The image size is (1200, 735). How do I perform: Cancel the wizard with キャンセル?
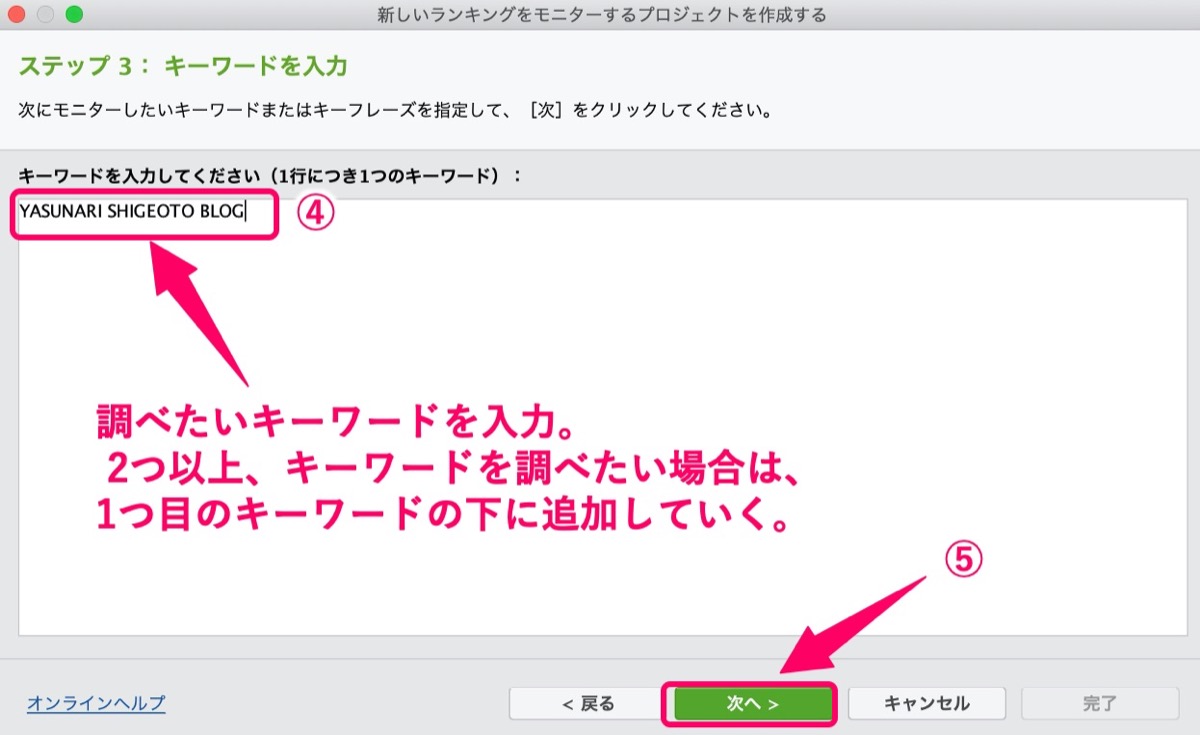coord(927,703)
